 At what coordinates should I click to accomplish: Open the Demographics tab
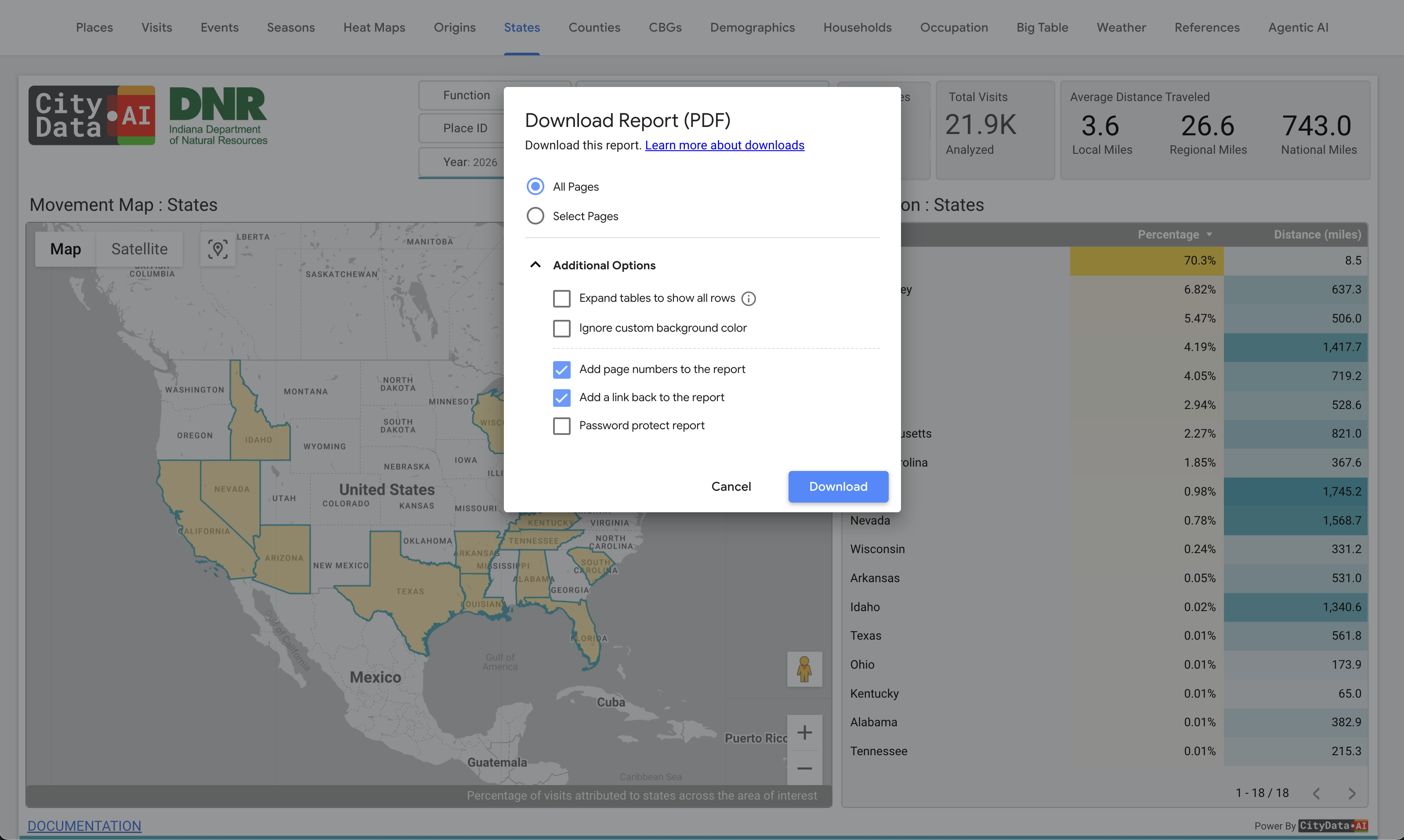tap(752, 27)
